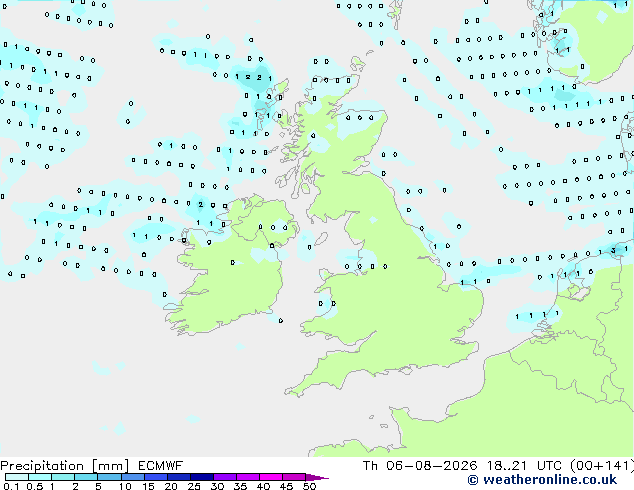Click the '15' legend scale label

tap(148, 486)
